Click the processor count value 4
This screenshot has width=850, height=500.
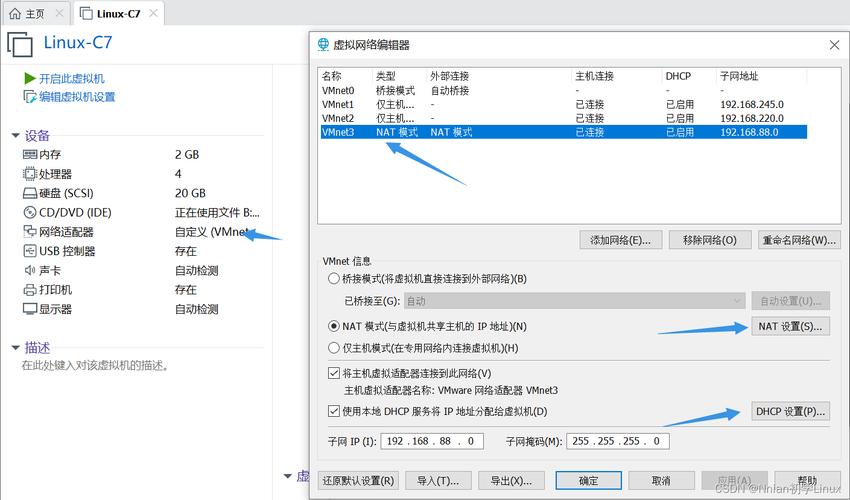tap(178, 174)
